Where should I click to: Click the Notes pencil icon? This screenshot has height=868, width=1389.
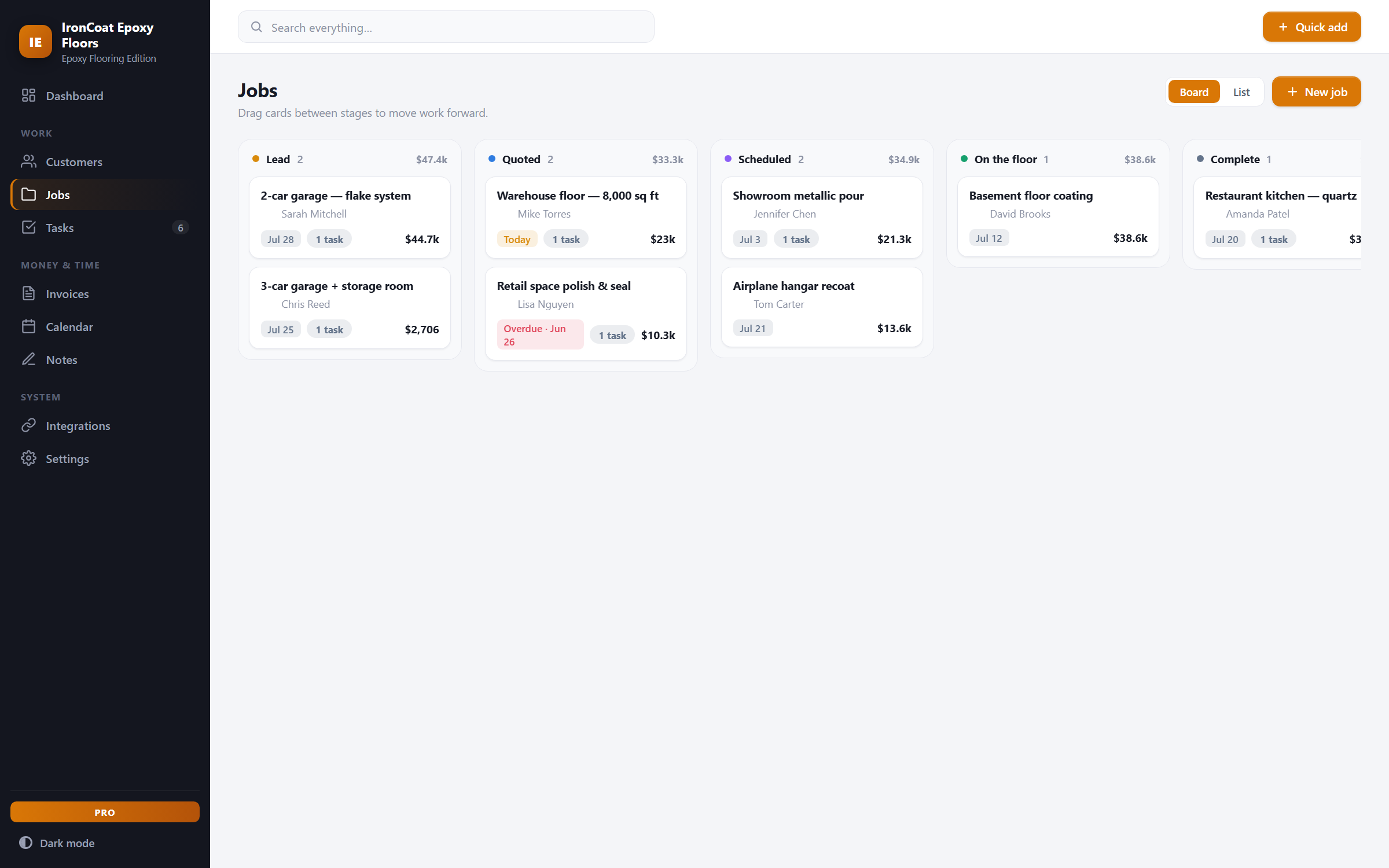28,359
